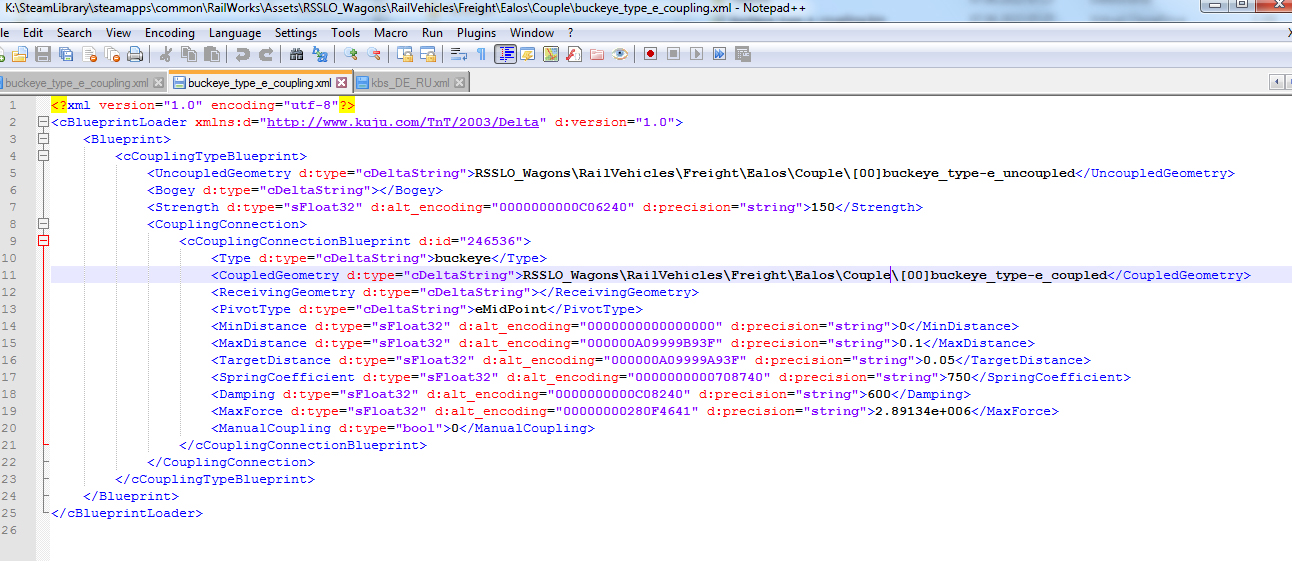
Task: Click the SpringCoefficient value 750
Action: click(x=958, y=377)
